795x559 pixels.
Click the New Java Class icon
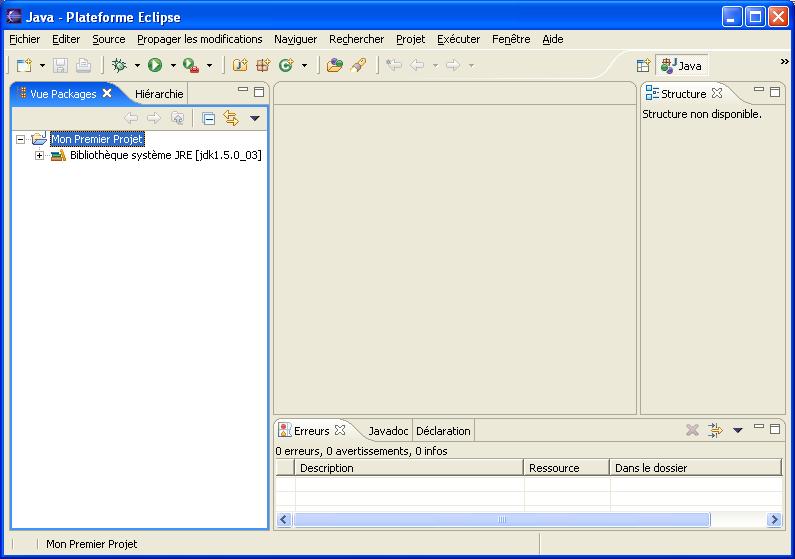pos(286,65)
